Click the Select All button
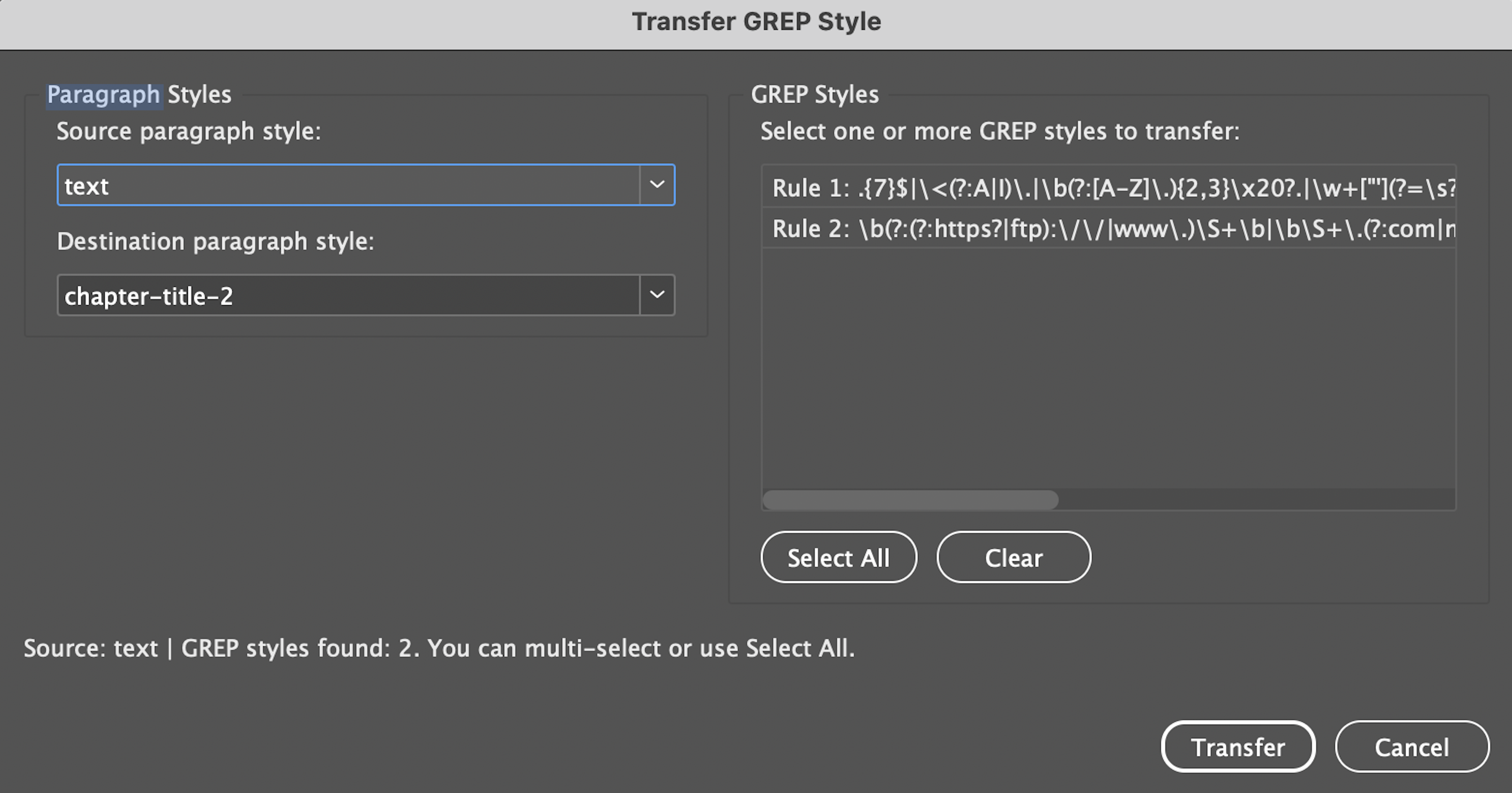1512x793 pixels. [839, 557]
